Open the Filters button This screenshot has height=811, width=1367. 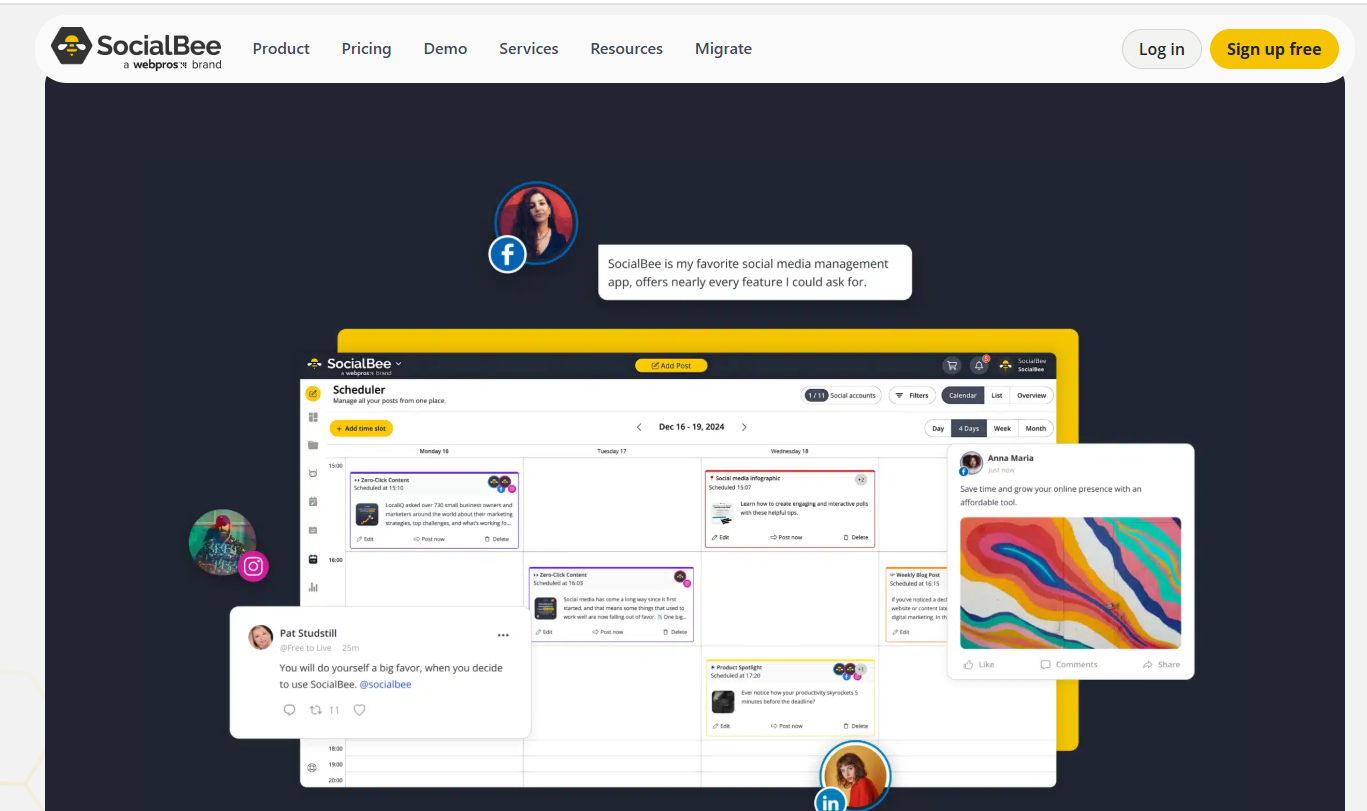coord(912,395)
